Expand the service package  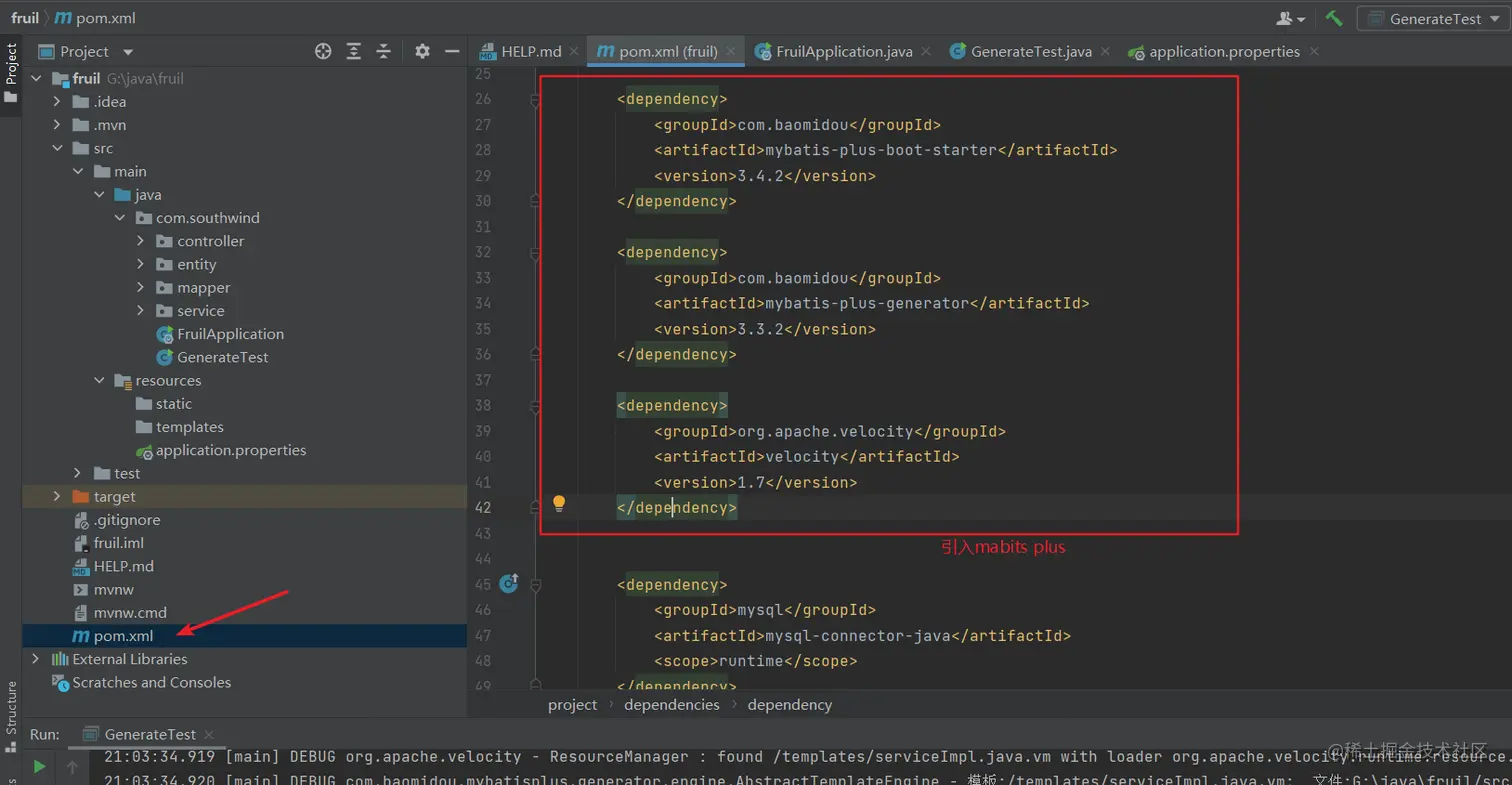pos(141,311)
